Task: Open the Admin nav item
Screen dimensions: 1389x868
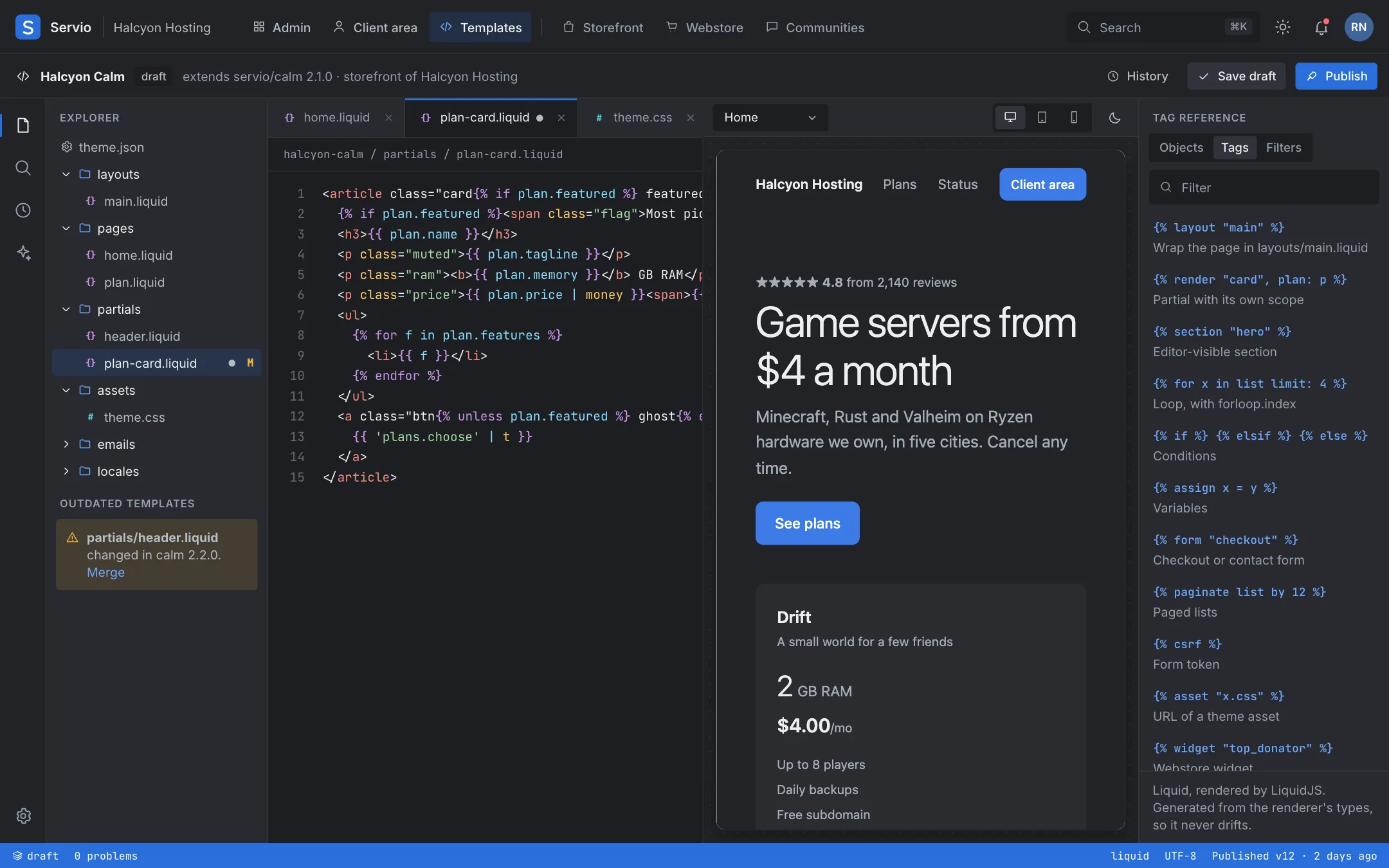Action: click(x=282, y=28)
